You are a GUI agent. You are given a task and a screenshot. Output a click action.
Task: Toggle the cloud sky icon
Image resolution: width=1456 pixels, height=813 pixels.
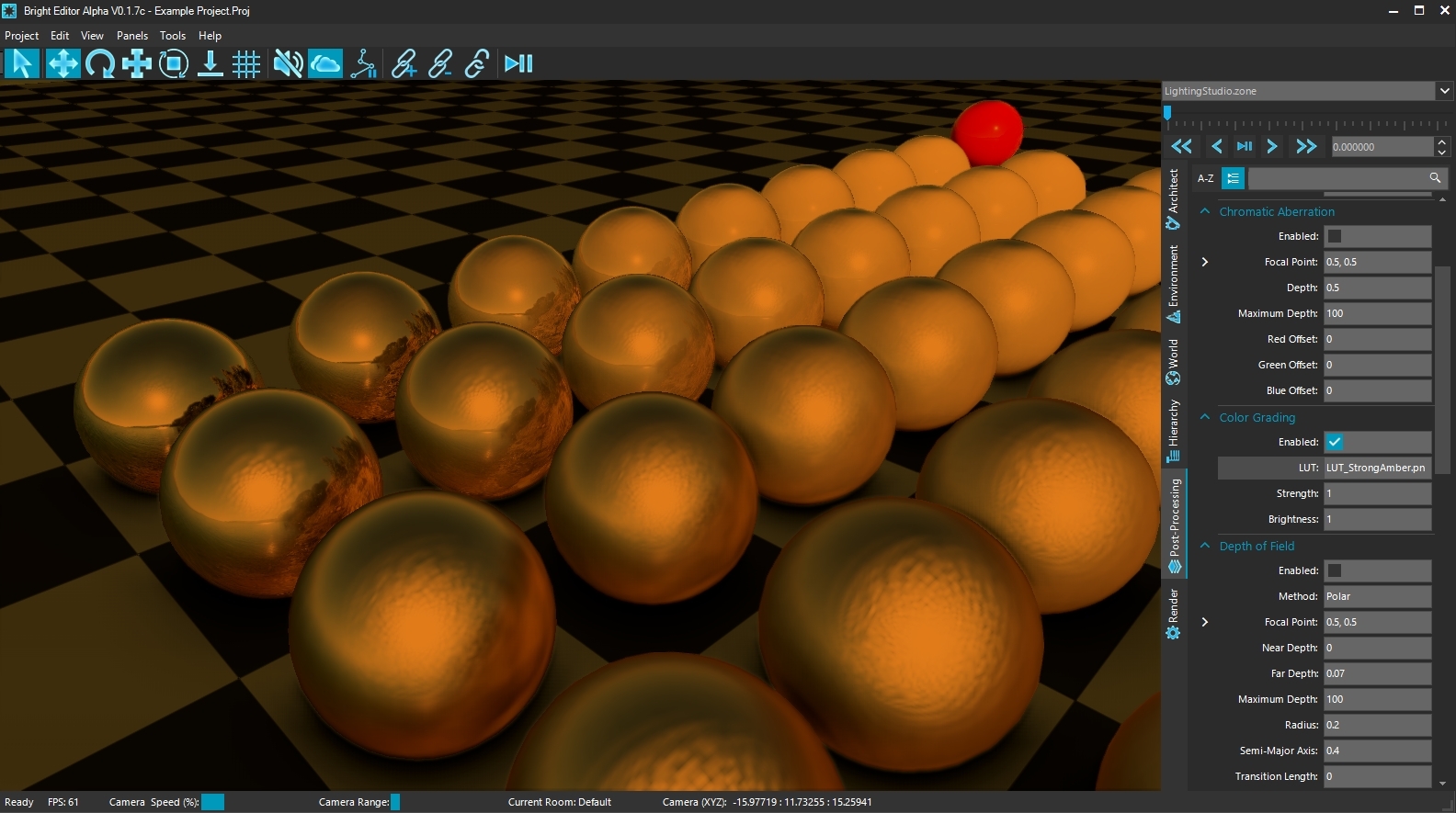[325, 63]
